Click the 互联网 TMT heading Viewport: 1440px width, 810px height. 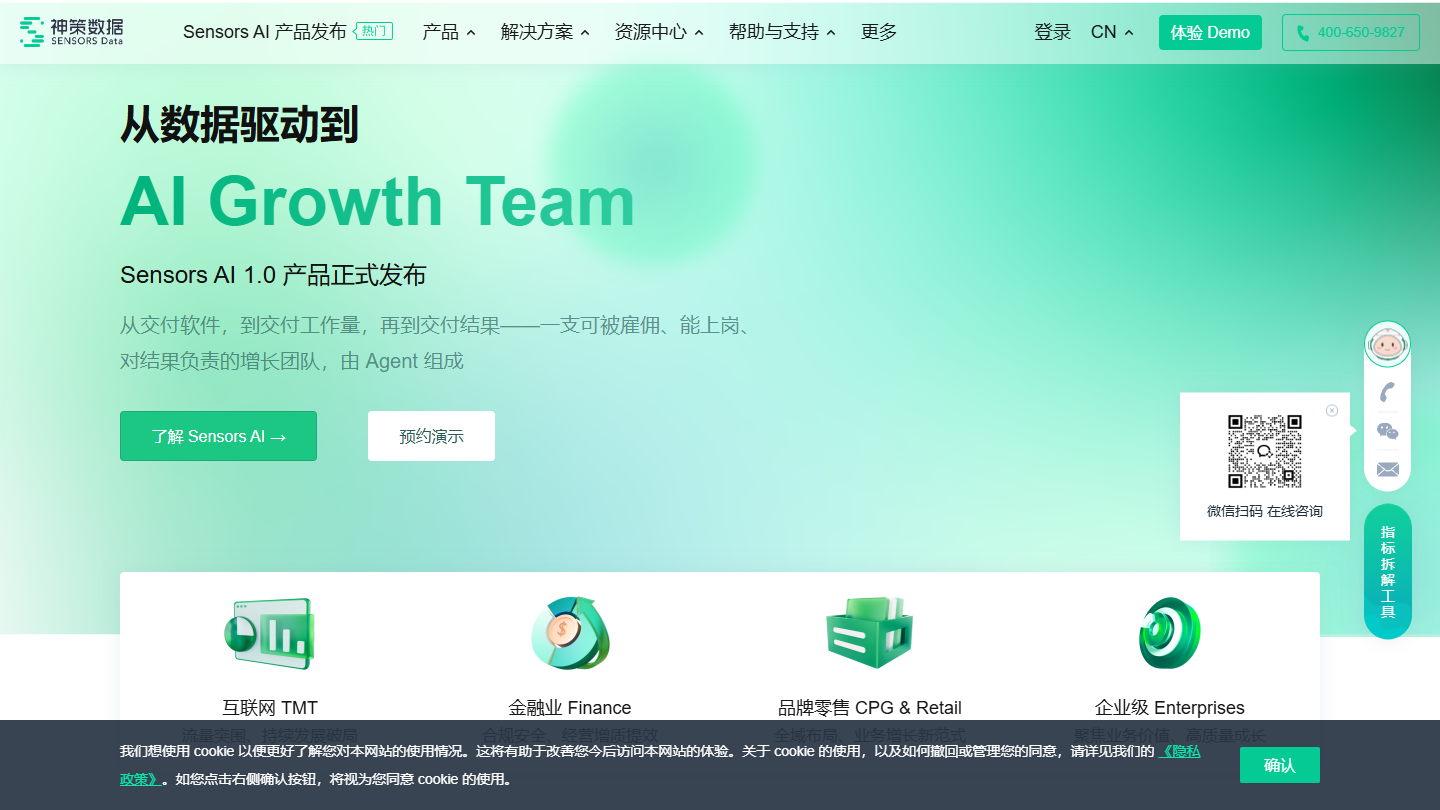pos(270,708)
